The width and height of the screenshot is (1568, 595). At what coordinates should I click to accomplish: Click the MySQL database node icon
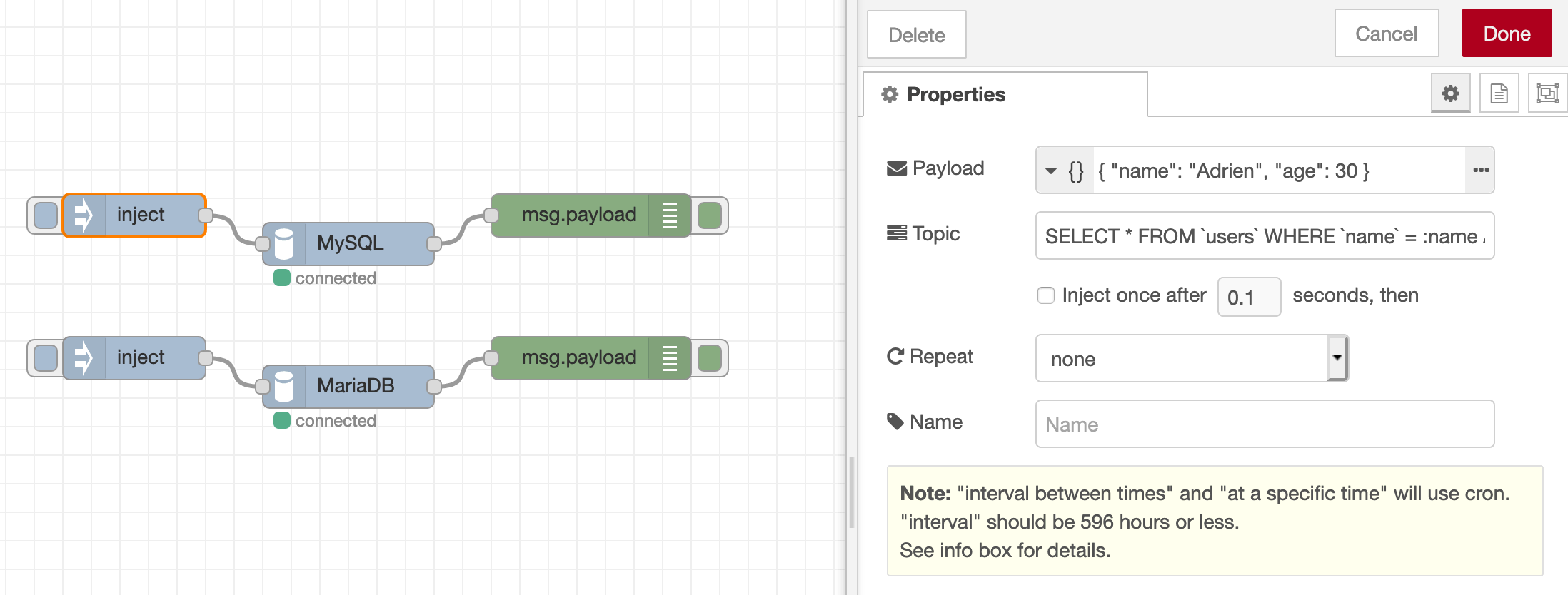tap(284, 244)
